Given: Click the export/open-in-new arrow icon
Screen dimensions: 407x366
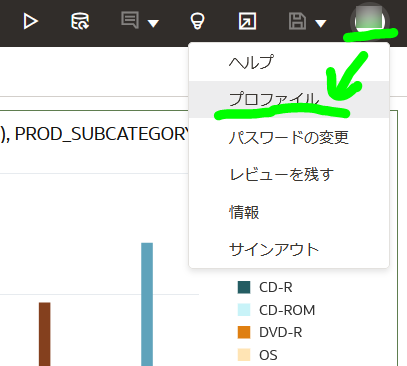Looking at the screenshot, I should pos(247,21).
